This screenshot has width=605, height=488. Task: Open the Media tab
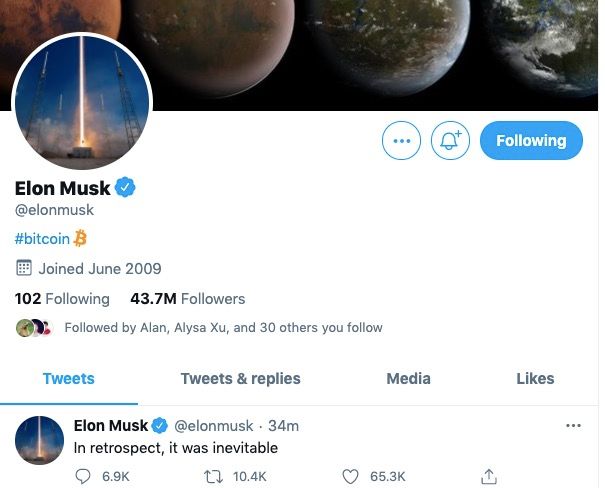(408, 378)
